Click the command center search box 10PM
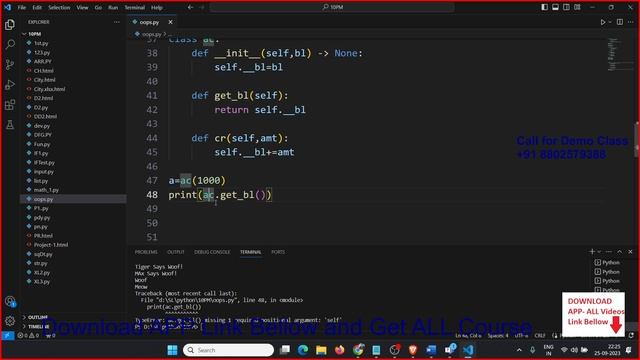Image resolution: width=640 pixels, height=360 pixels. click(x=332, y=7)
